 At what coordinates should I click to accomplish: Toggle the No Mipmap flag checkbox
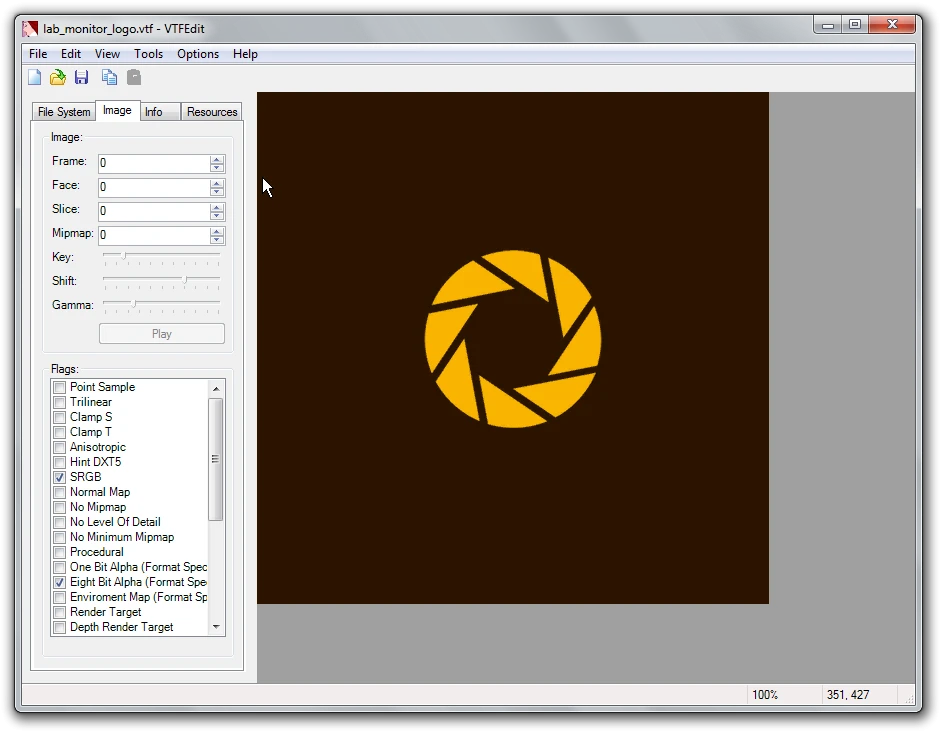pos(60,508)
